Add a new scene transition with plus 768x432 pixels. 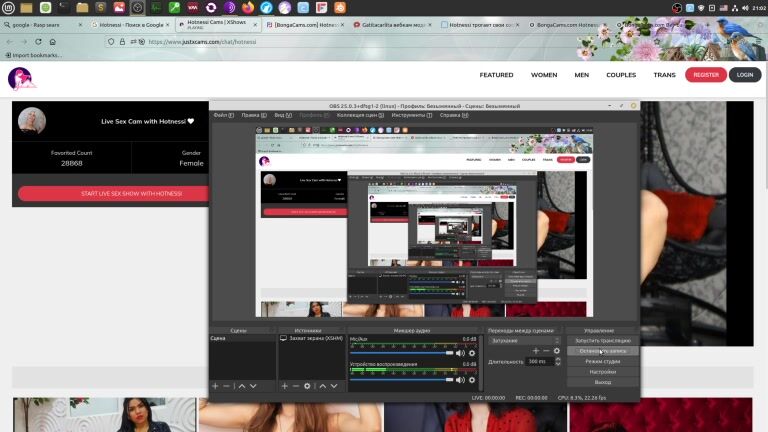(535, 351)
